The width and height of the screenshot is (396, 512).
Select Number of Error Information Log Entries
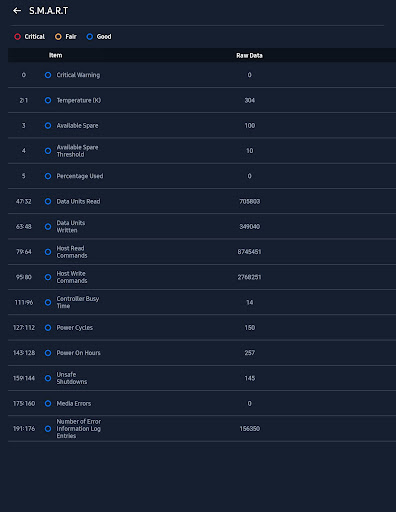pos(79,429)
